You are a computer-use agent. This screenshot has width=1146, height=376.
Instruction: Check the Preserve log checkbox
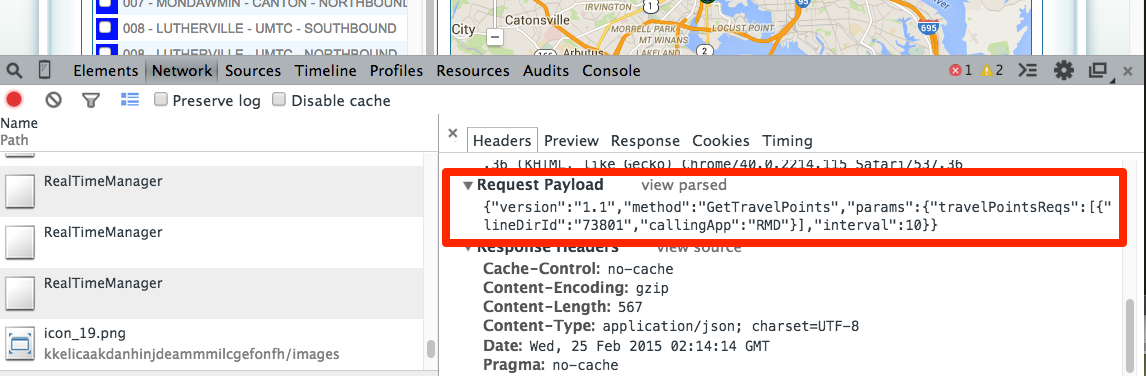pos(161,99)
